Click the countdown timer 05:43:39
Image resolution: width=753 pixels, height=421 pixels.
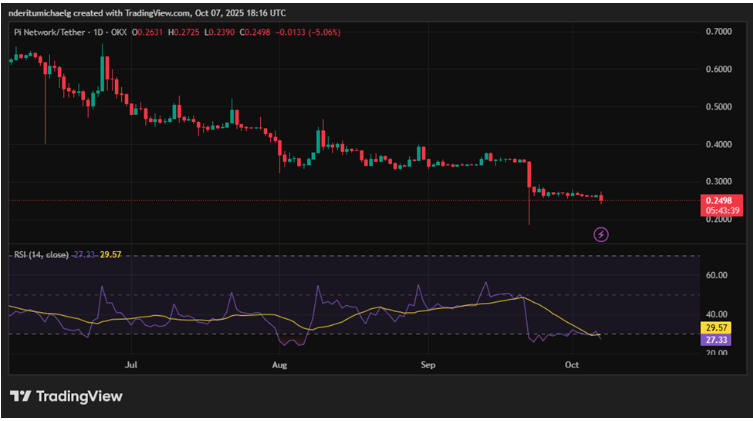(x=722, y=211)
